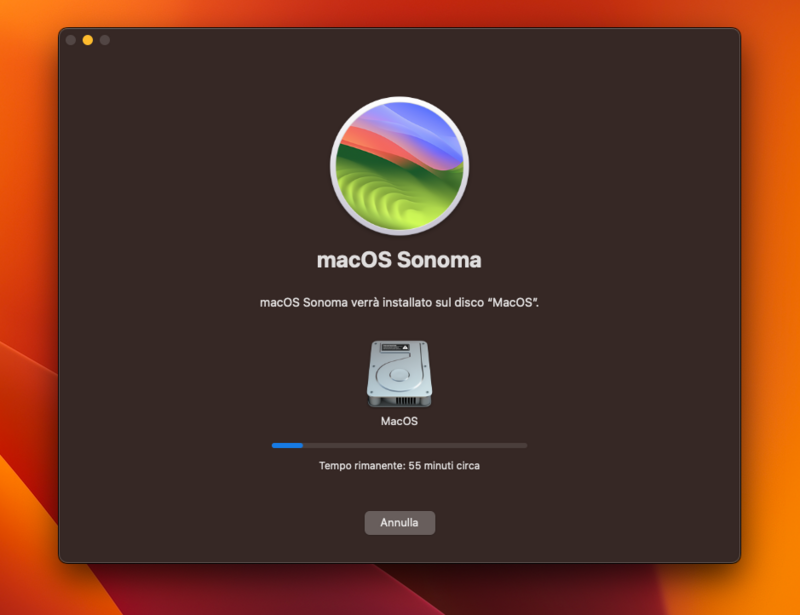The image size is (800, 615).
Task: Select the green zoom control in the titlebar
Action: [x=103, y=42]
